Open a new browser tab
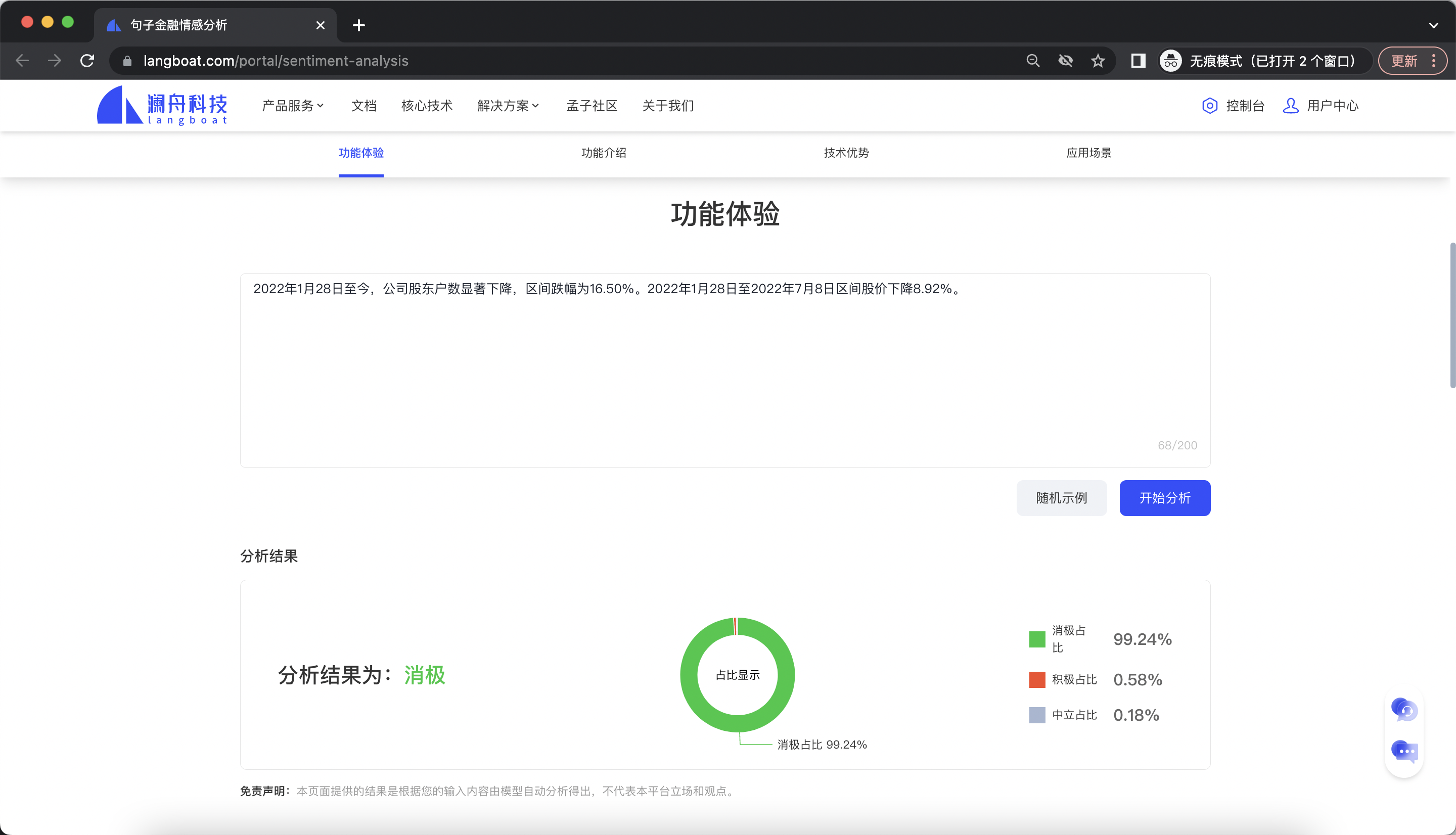 pyautogui.click(x=359, y=25)
